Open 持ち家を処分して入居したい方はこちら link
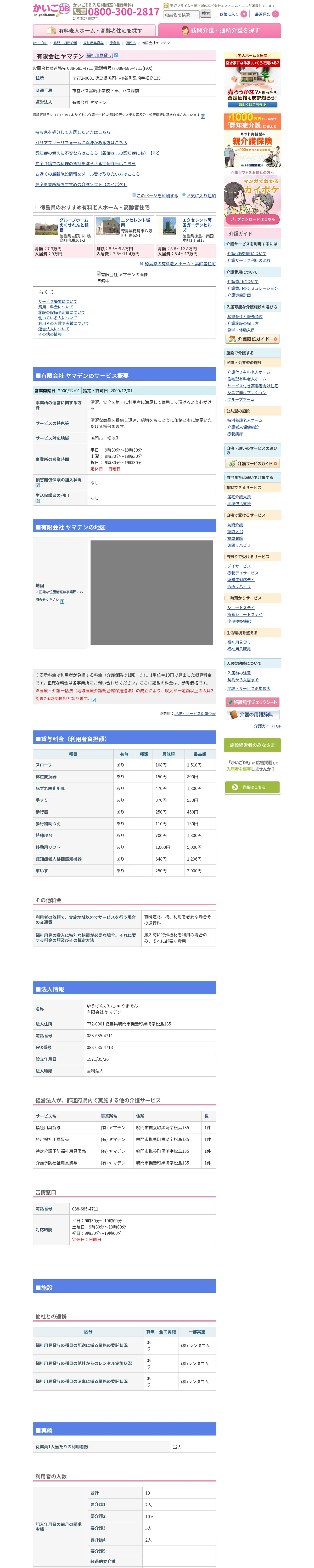The width and height of the screenshot is (314, 1568). (72, 132)
